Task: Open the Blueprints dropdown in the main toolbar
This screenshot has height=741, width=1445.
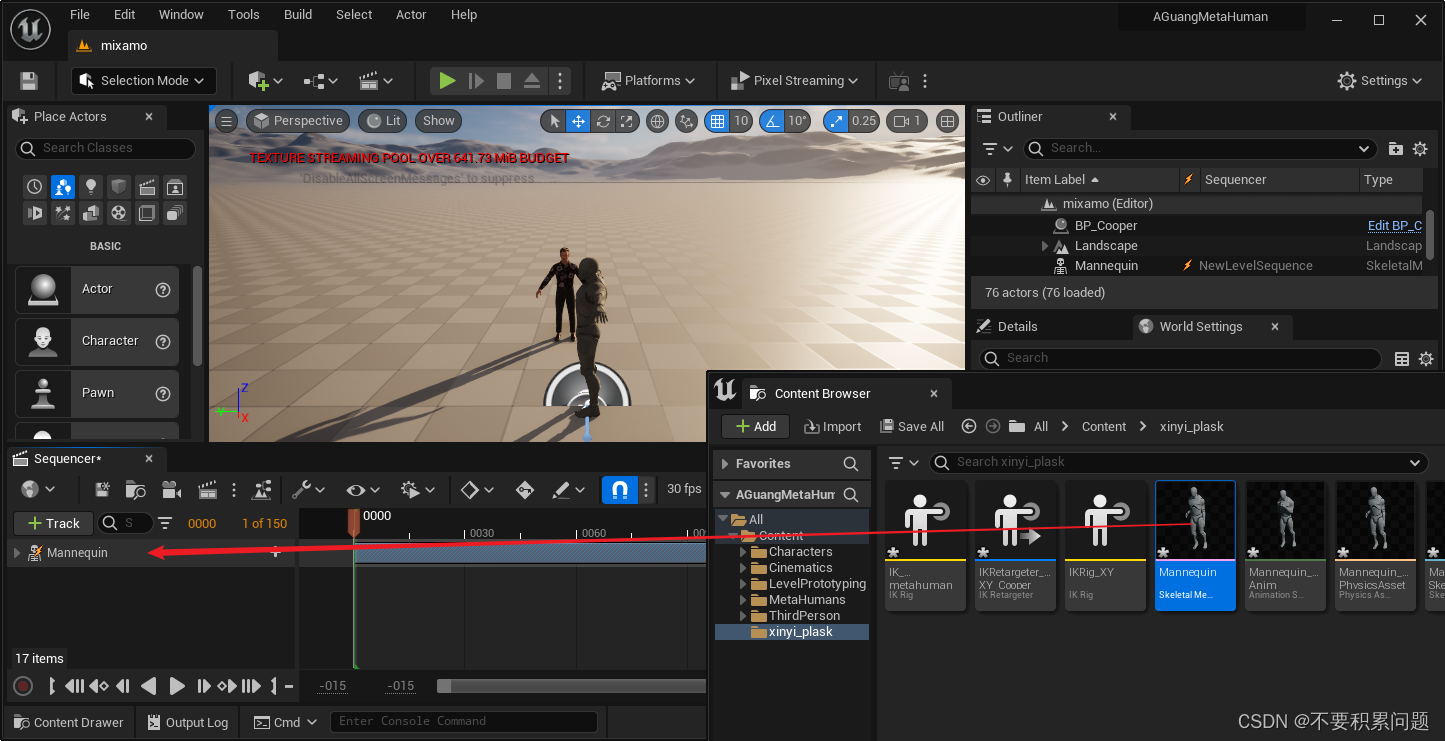Action: 321,81
